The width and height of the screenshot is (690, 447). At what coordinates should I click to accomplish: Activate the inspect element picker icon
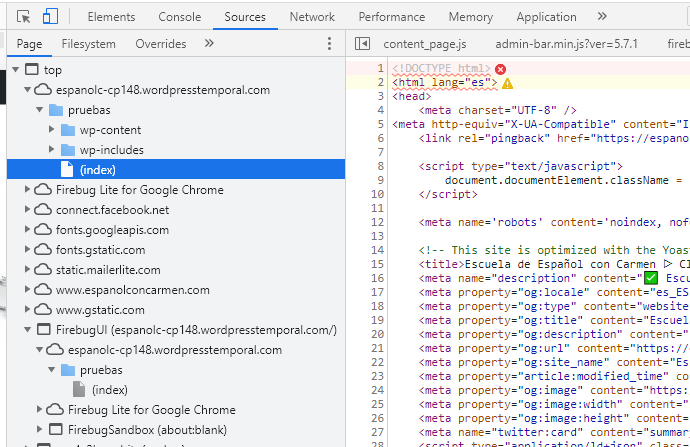point(23,17)
